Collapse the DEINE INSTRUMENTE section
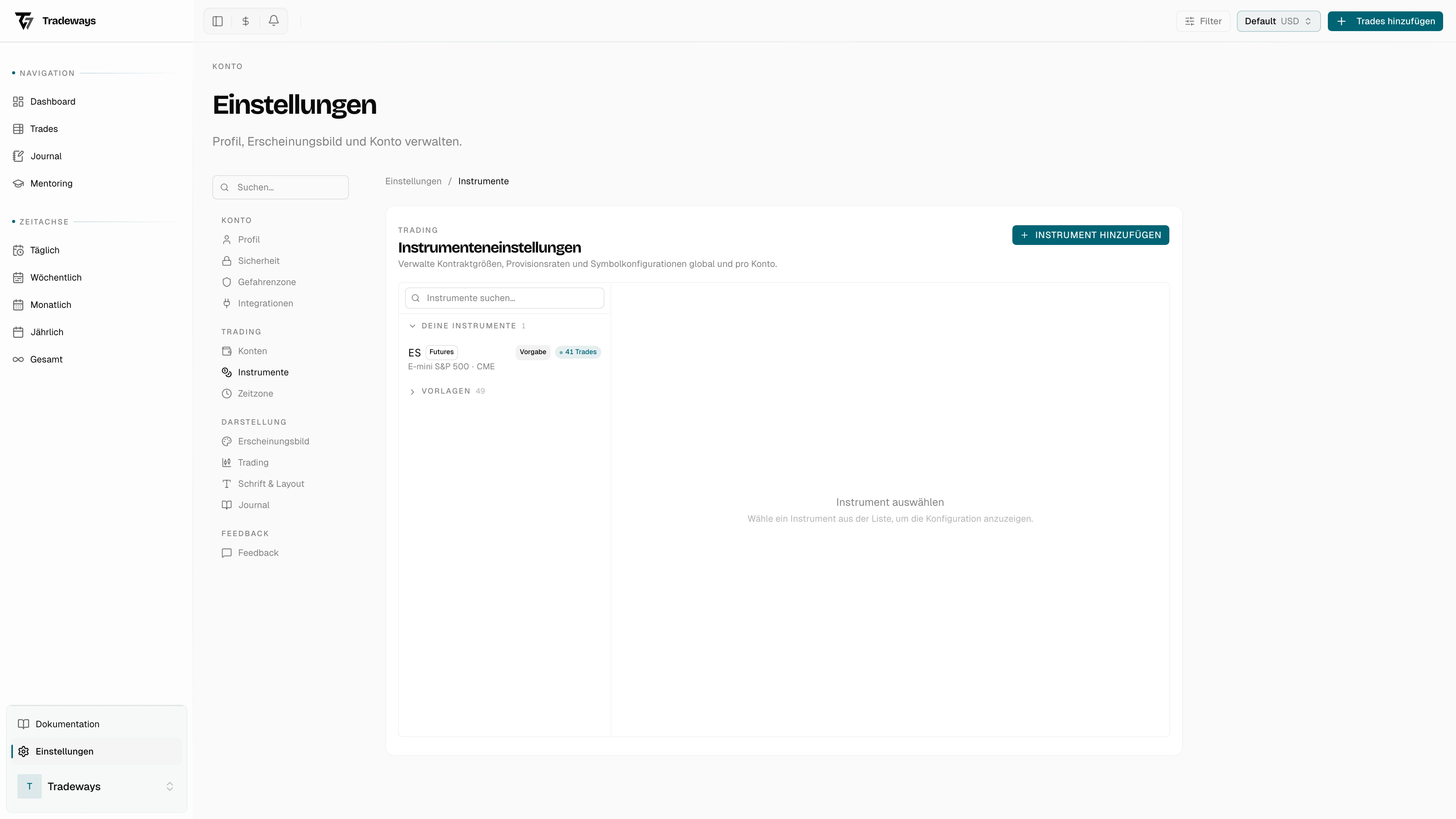 (x=413, y=326)
